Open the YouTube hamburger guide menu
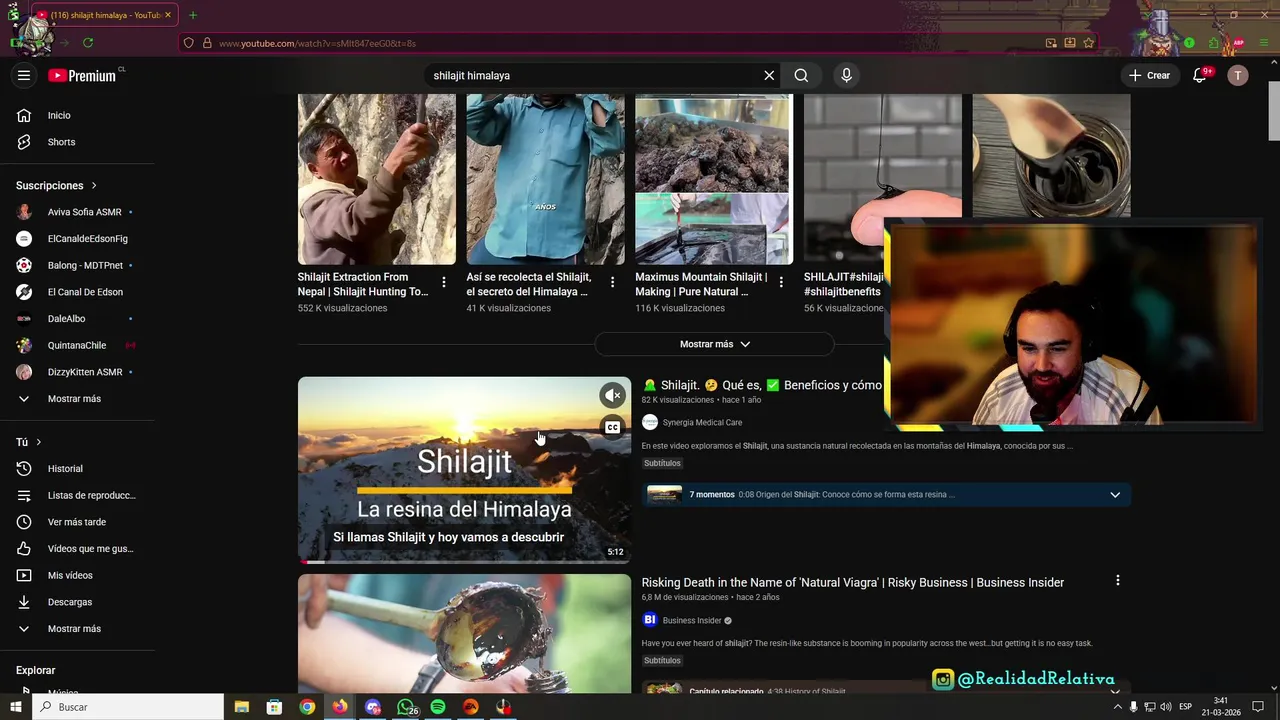1280x720 pixels. pos(24,75)
